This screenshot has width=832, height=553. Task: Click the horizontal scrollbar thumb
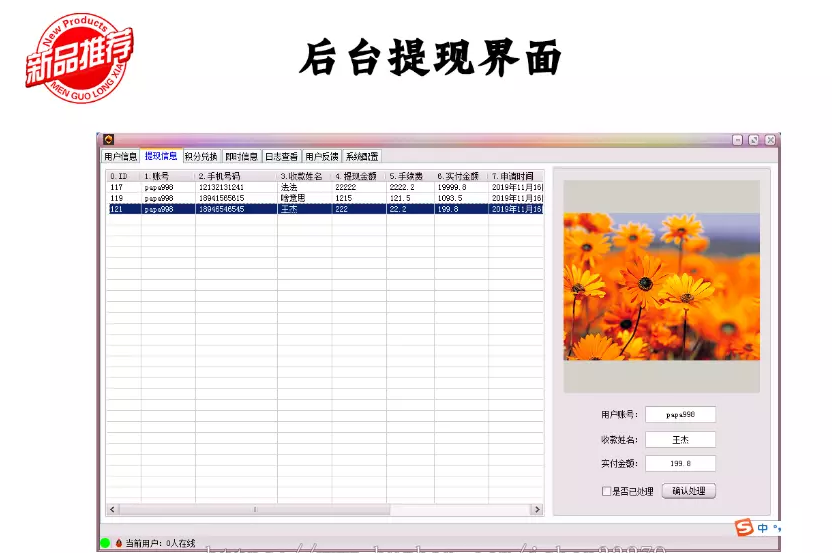point(255,509)
